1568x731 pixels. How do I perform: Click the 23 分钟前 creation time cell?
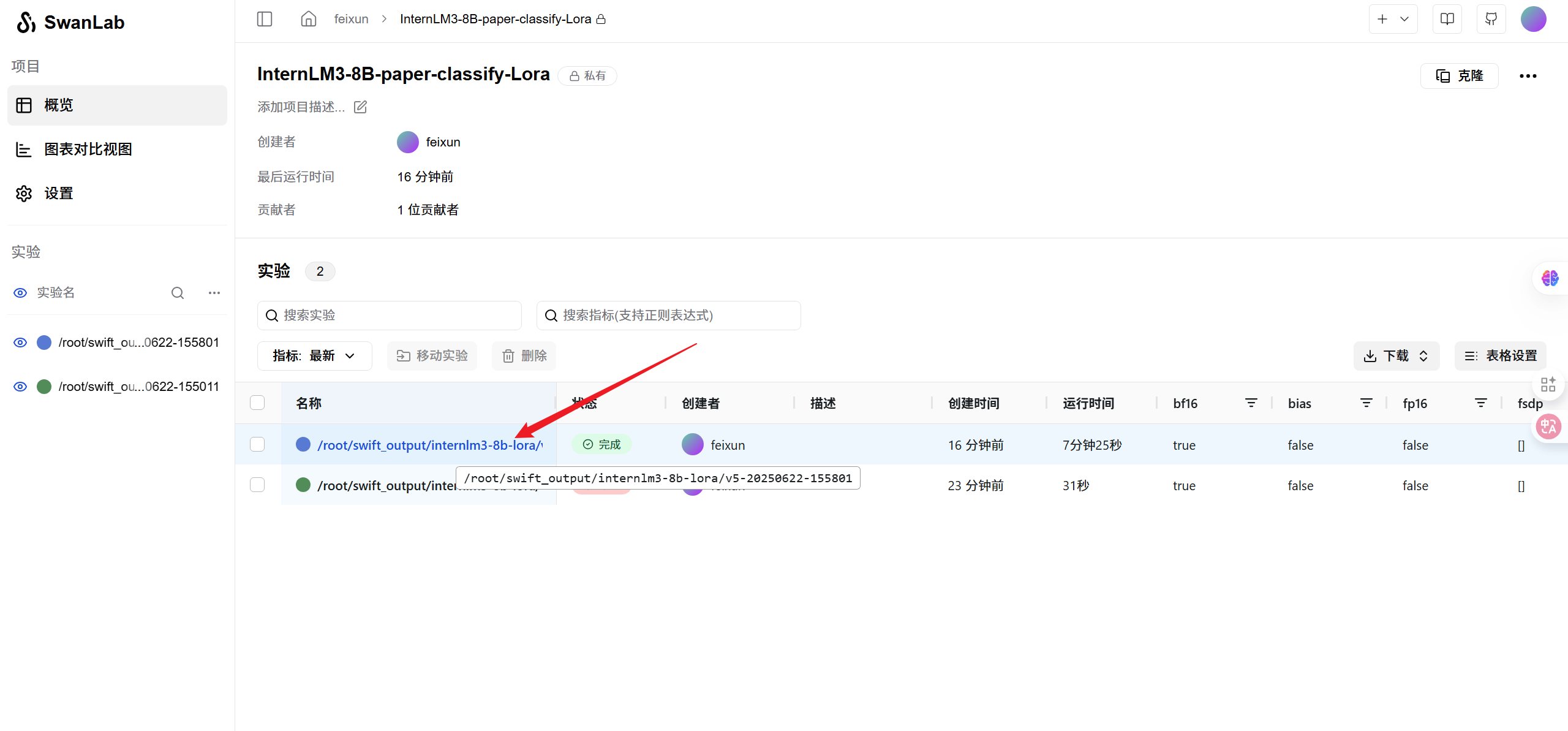(976, 485)
